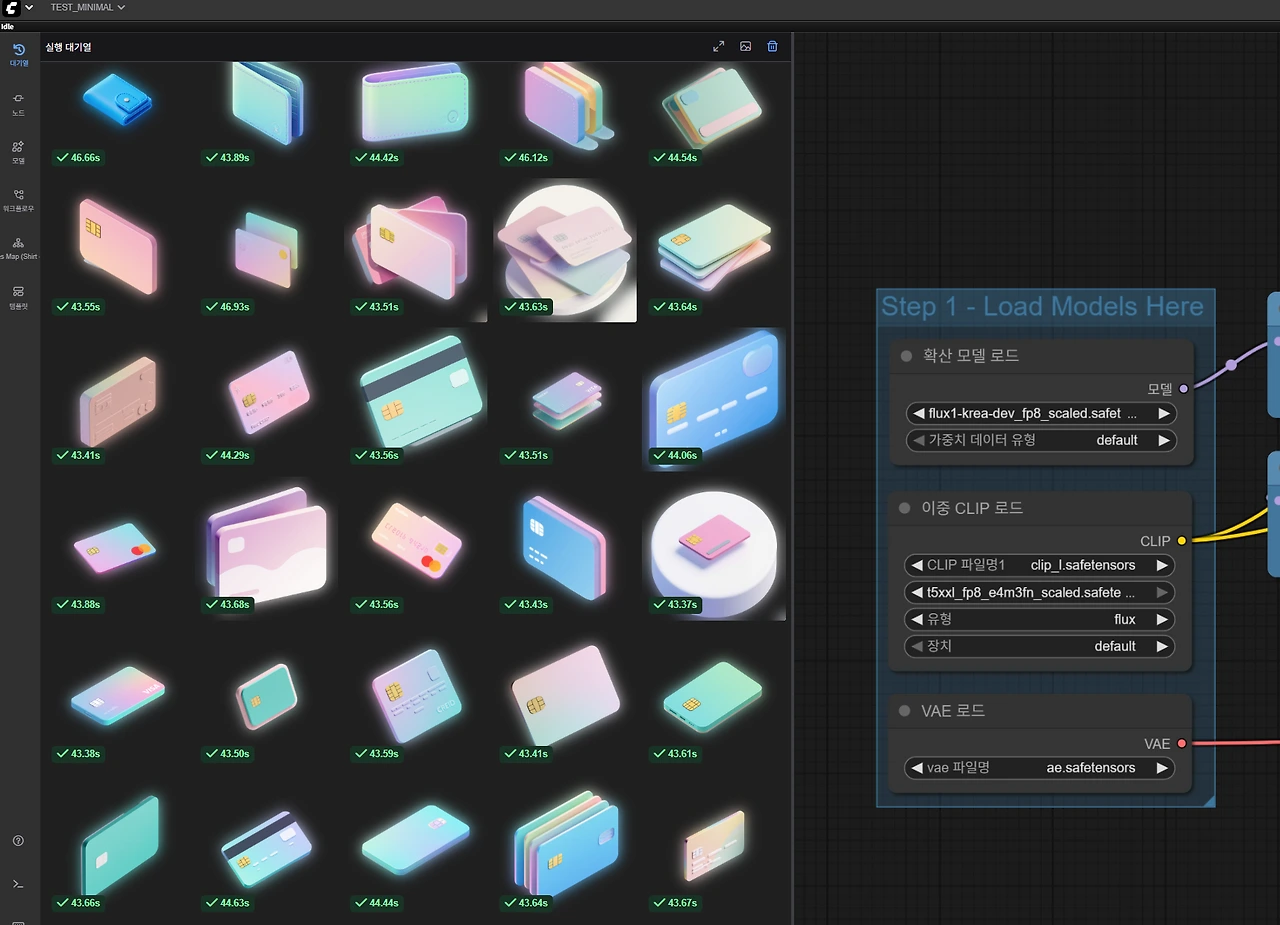The height and width of the screenshot is (925, 1280).
Task: Click left arrow on 유형 flux widget
Action: [x=918, y=619]
